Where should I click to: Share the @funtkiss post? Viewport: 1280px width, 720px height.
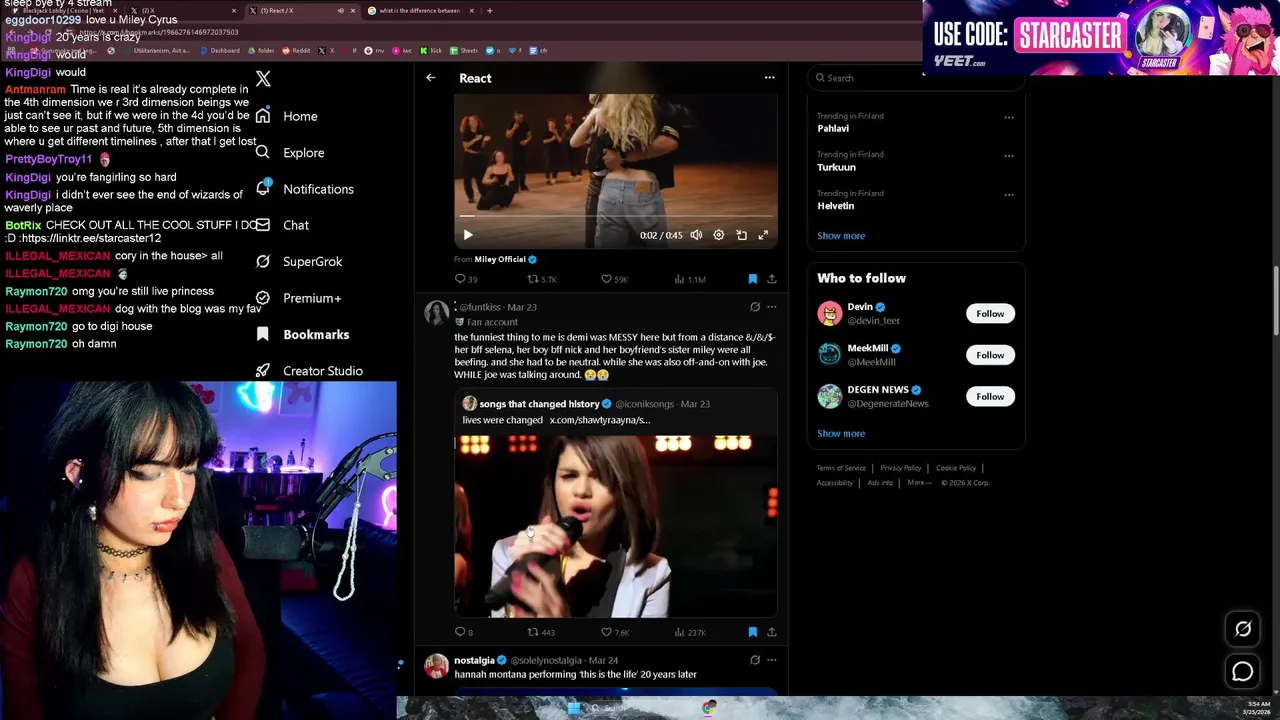tap(771, 632)
